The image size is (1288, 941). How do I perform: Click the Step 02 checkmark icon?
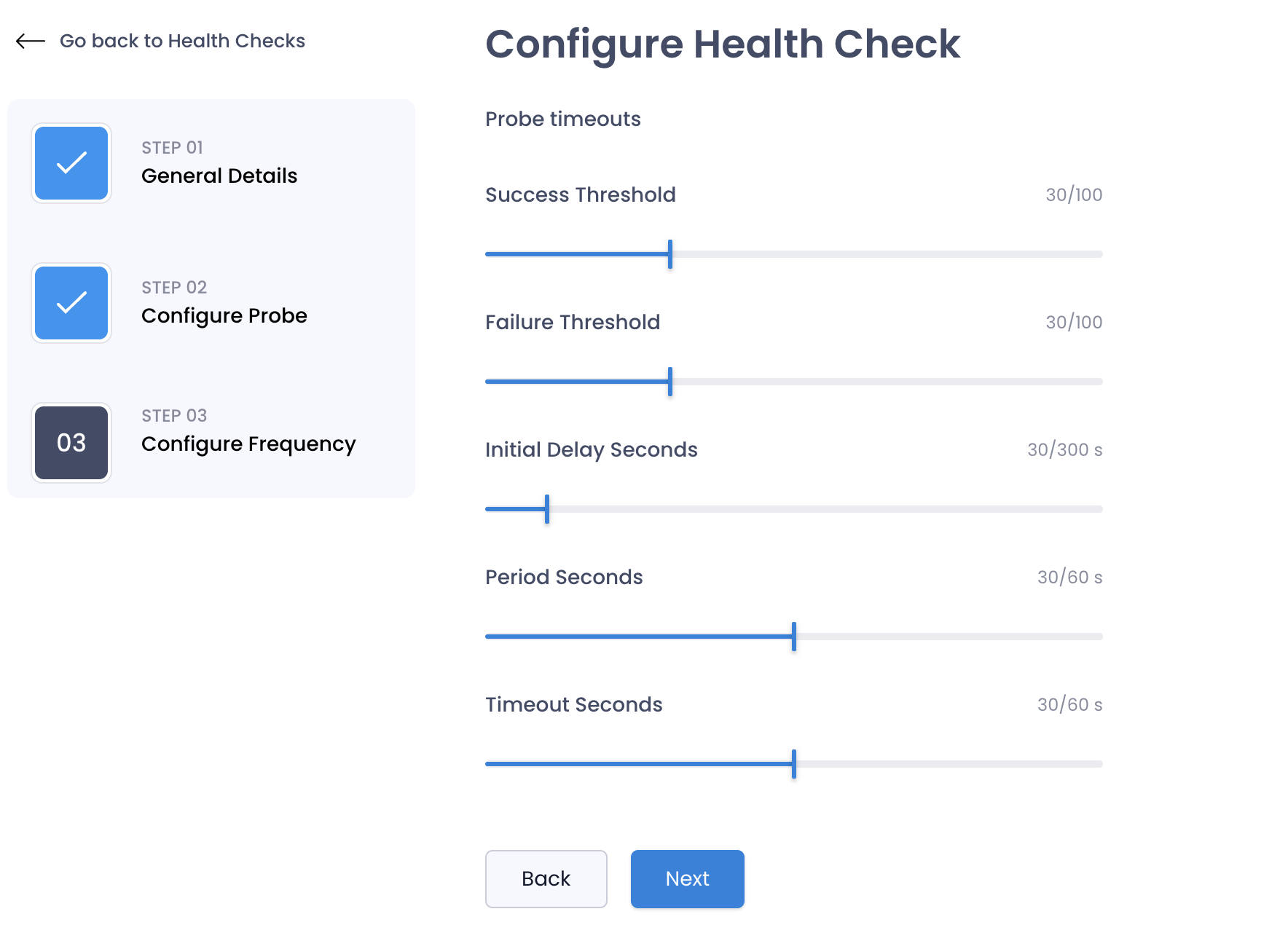pos(71,303)
